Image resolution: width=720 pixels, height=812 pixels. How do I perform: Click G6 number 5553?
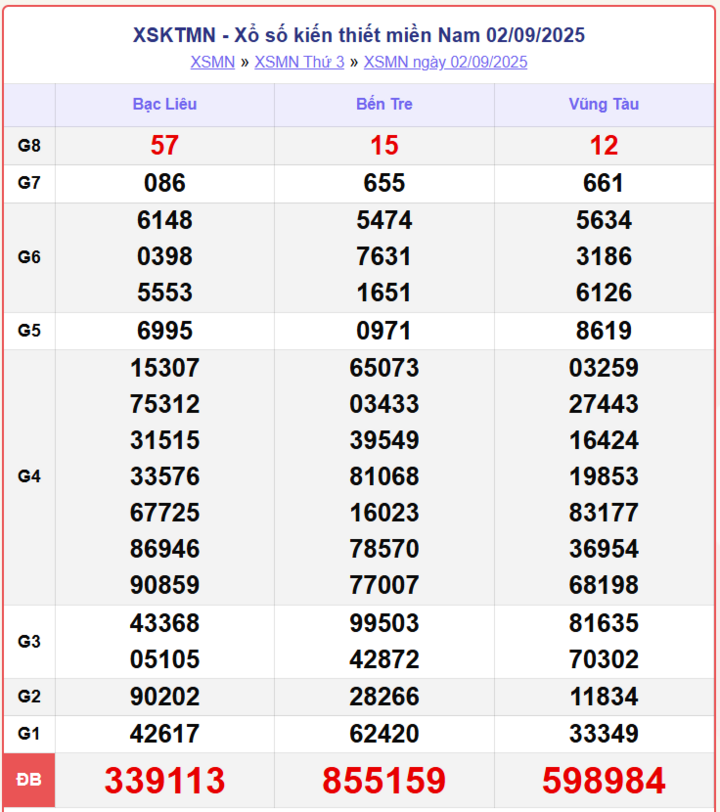pyautogui.click(x=165, y=293)
